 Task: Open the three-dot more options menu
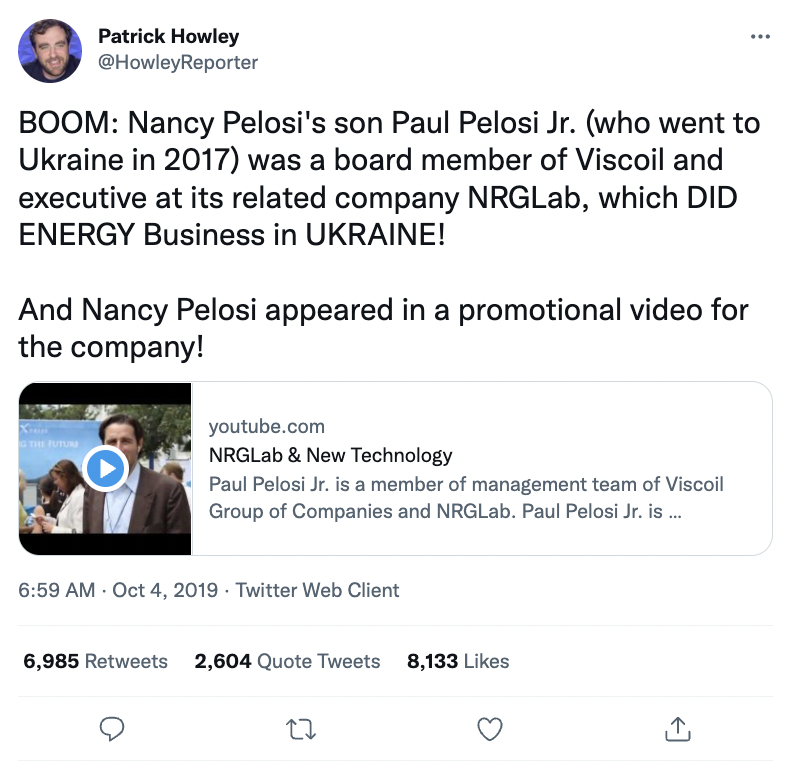point(760,37)
